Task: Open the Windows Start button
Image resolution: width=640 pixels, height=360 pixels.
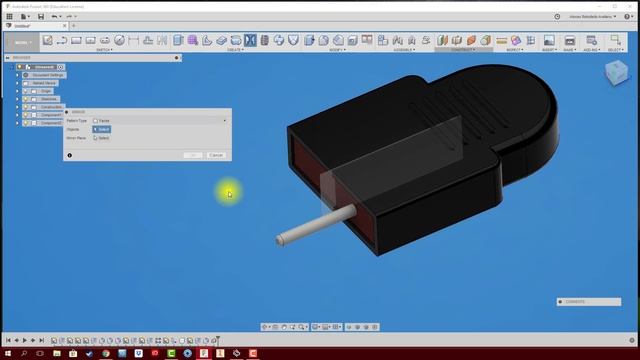Action: click(x=7, y=353)
